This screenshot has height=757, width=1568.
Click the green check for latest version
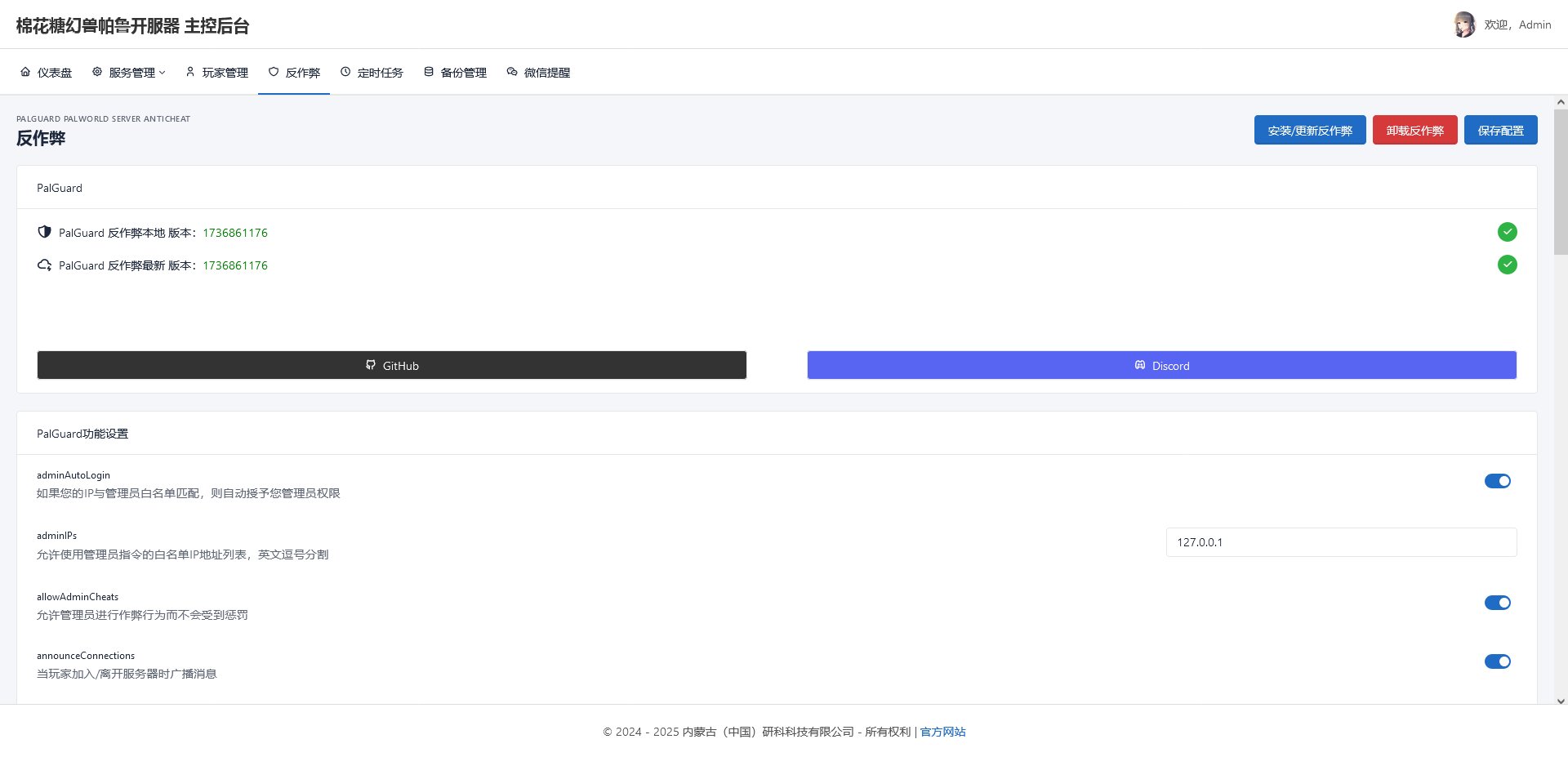click(x=1507, y=265)
